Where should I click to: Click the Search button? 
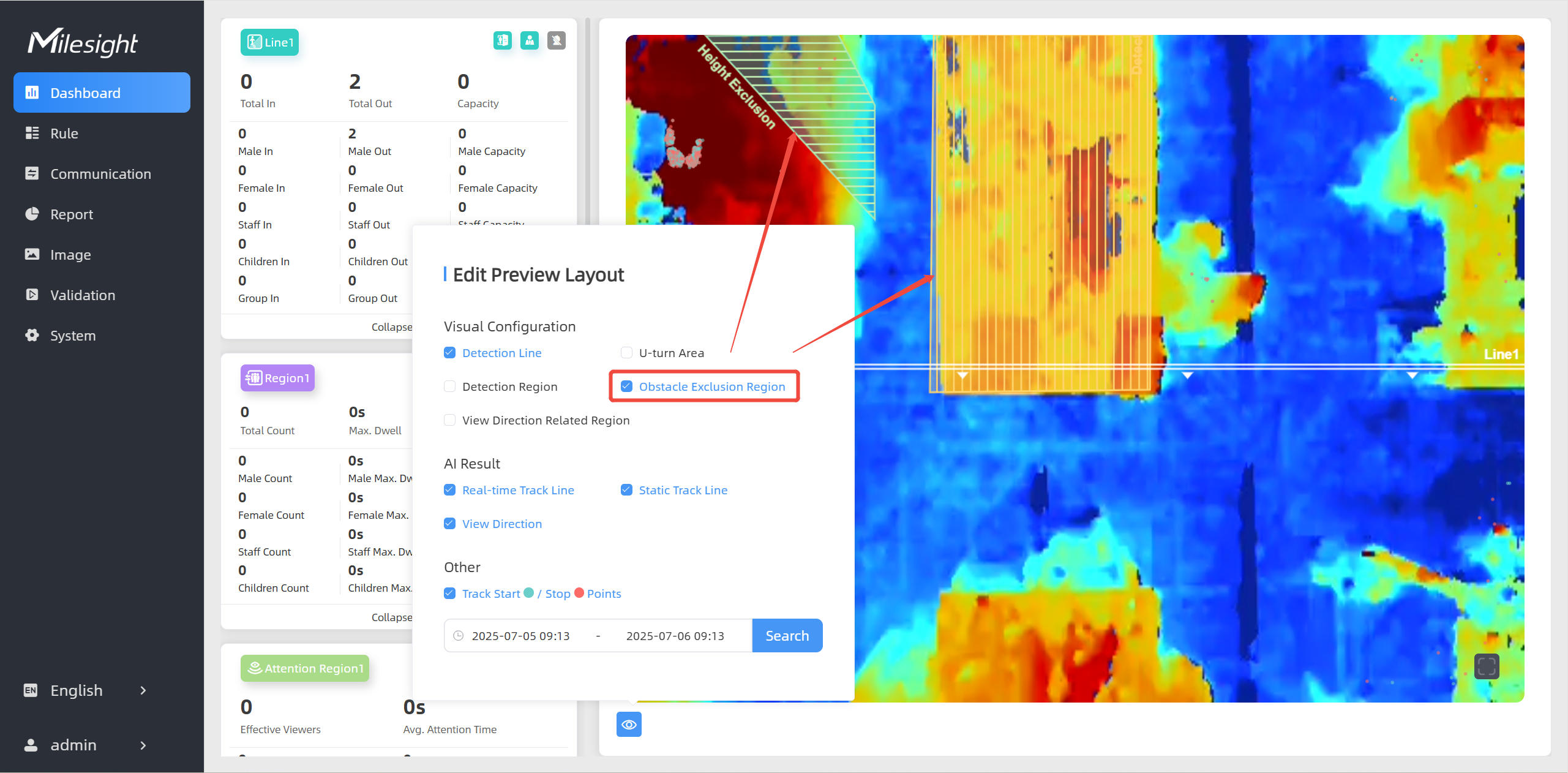(x=787, y=636)
